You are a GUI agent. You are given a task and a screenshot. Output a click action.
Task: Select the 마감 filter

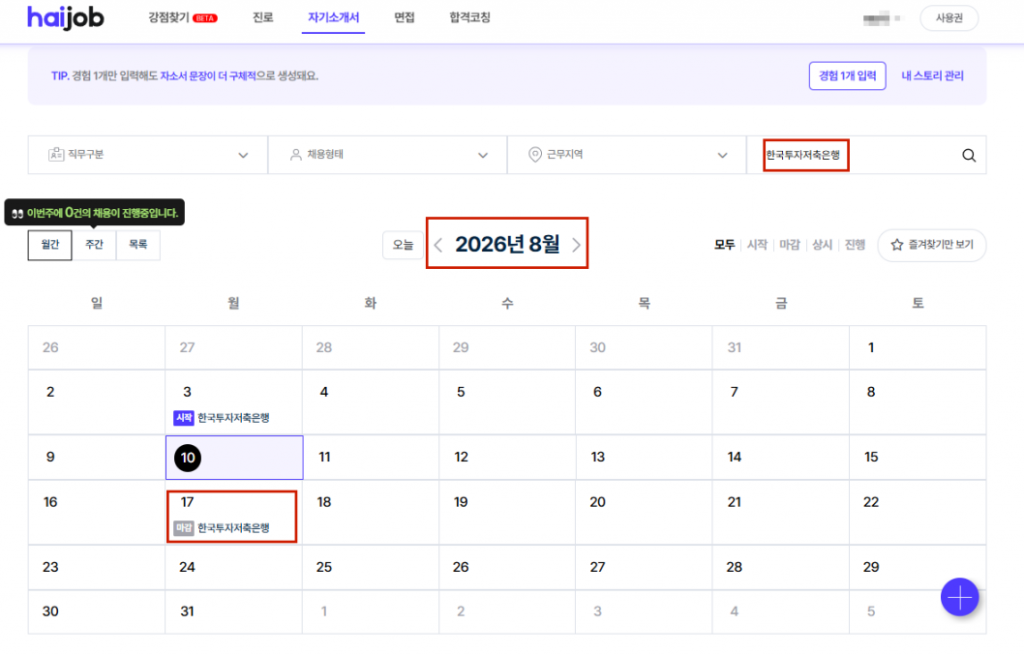coord(790,245)
